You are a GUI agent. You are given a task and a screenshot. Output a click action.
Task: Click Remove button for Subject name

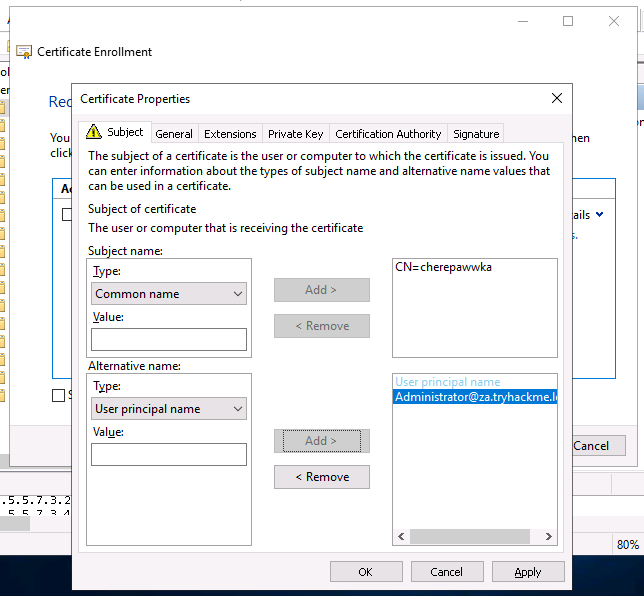pyautogui.click(x=322, y=326)
